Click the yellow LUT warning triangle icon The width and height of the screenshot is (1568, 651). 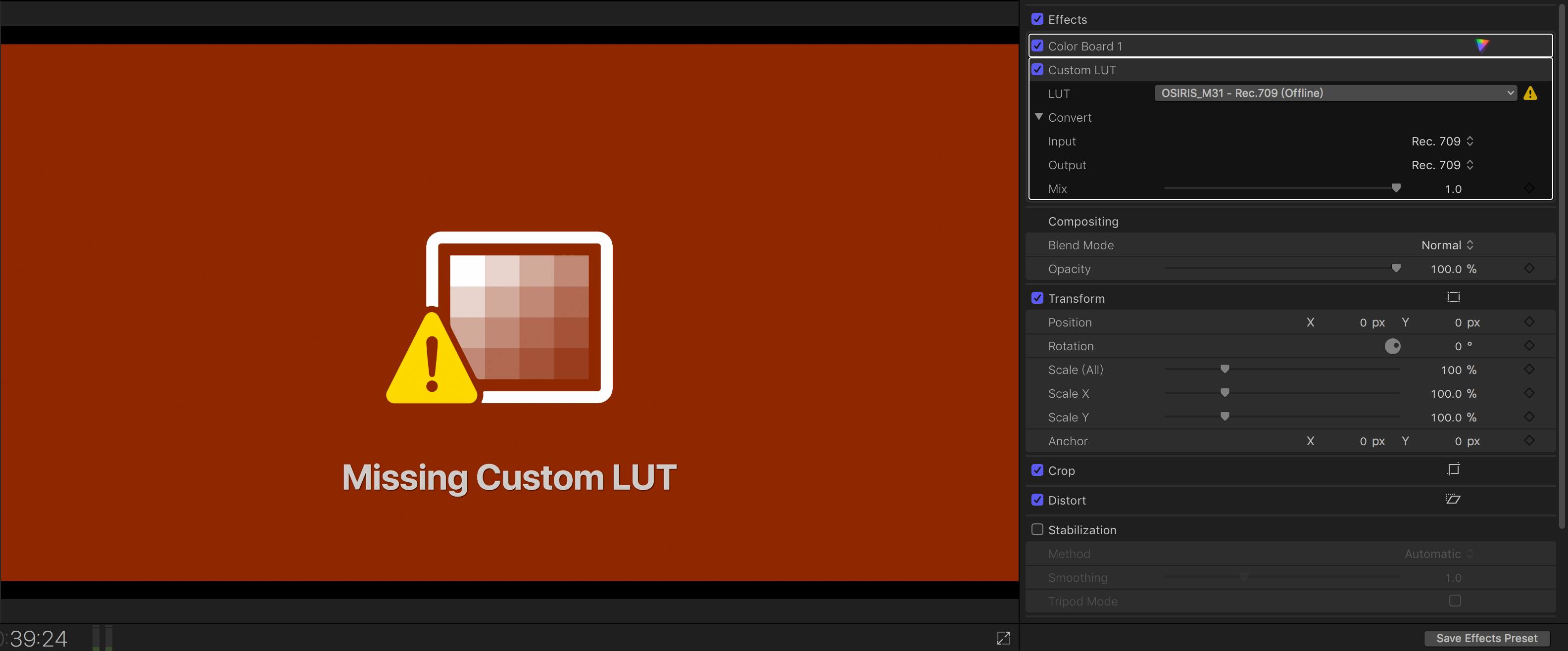coord(1530,93)
